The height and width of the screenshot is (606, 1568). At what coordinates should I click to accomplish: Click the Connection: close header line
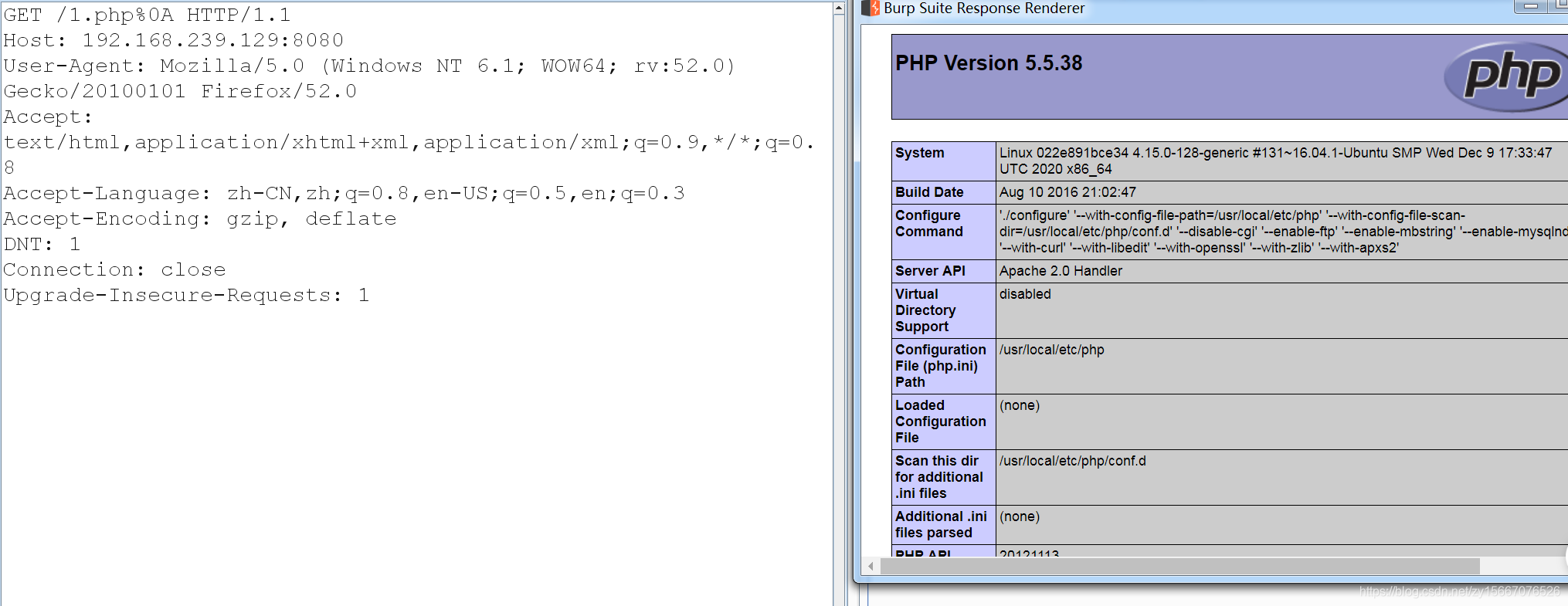pyautogui.click(x=114, y=269)
